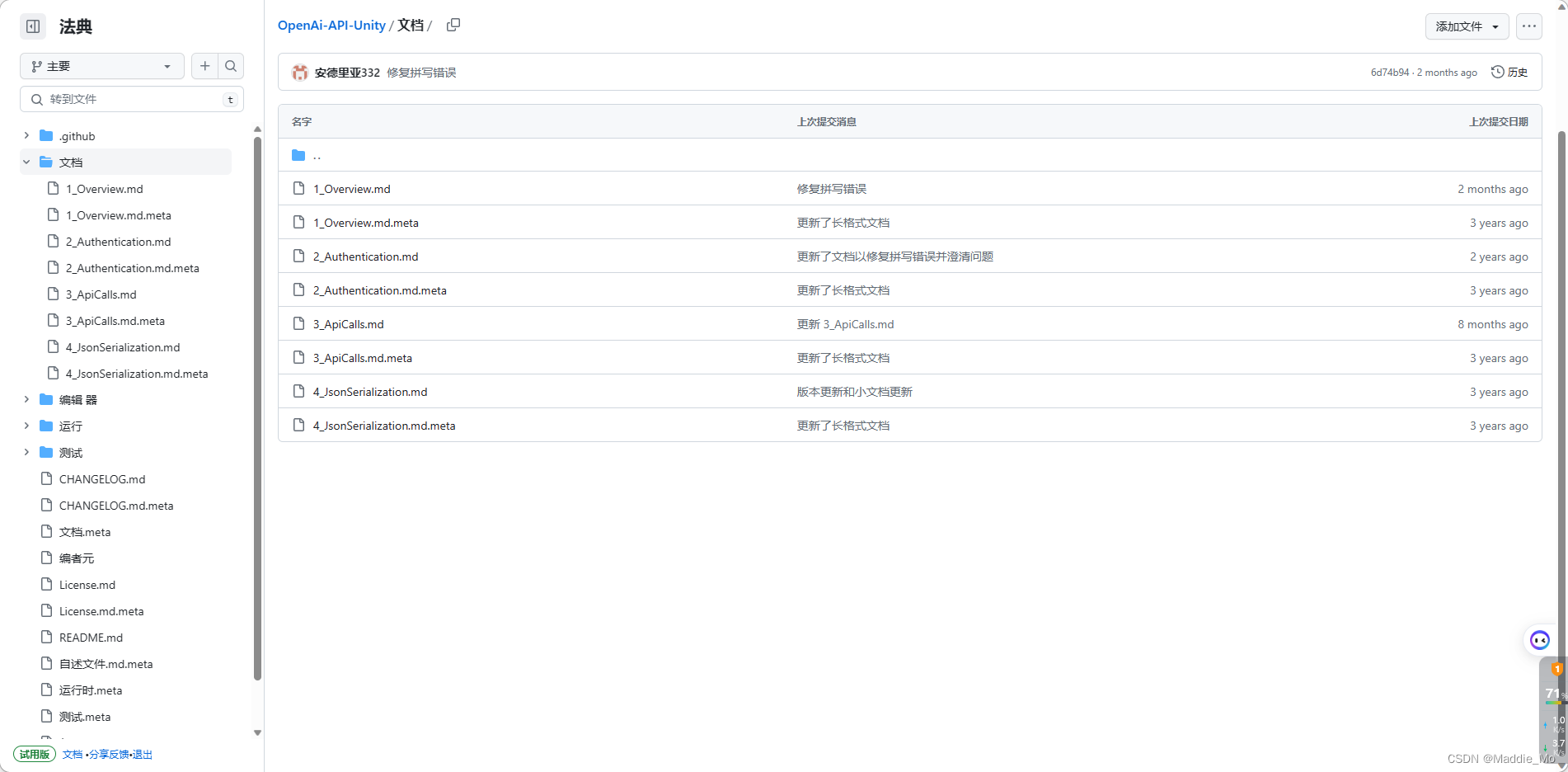Open commit hash 6d74b94 link
The image size is (1568, 772).
pos(1390,73)
